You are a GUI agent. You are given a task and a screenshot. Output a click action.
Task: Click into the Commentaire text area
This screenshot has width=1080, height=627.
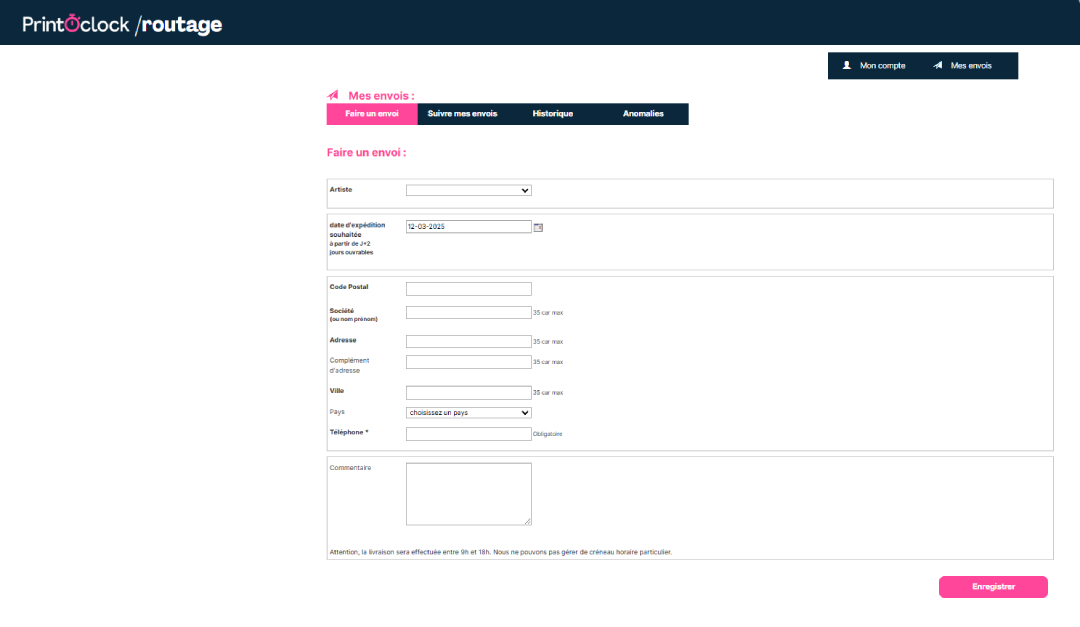tap(468, 494)
